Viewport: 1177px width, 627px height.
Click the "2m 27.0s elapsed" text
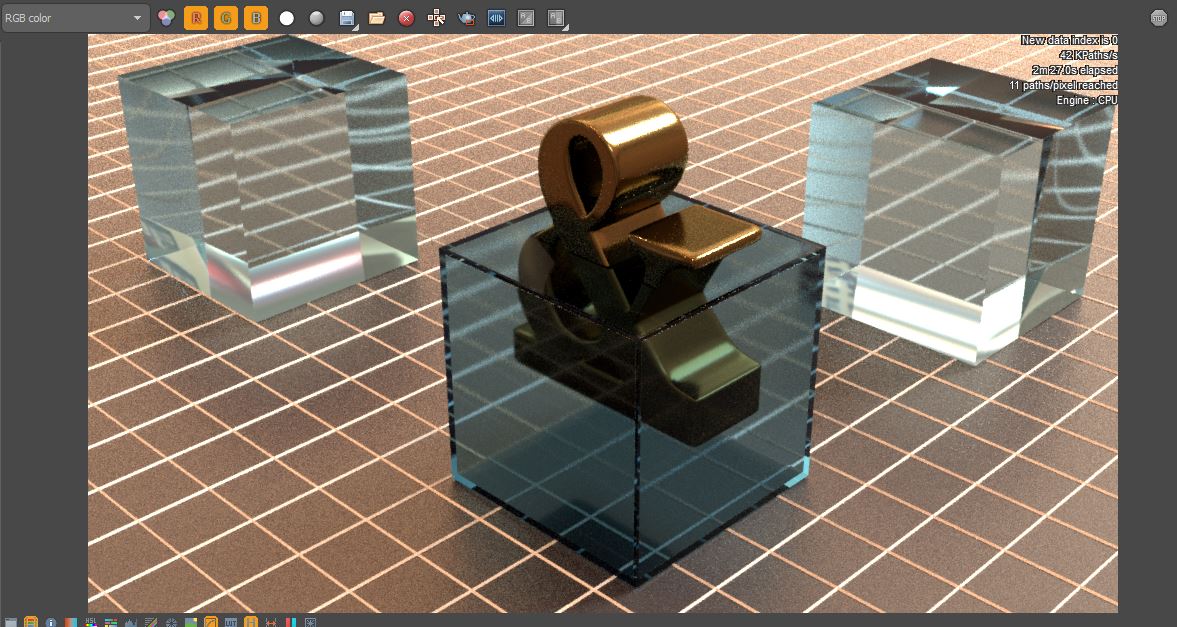1074,70
